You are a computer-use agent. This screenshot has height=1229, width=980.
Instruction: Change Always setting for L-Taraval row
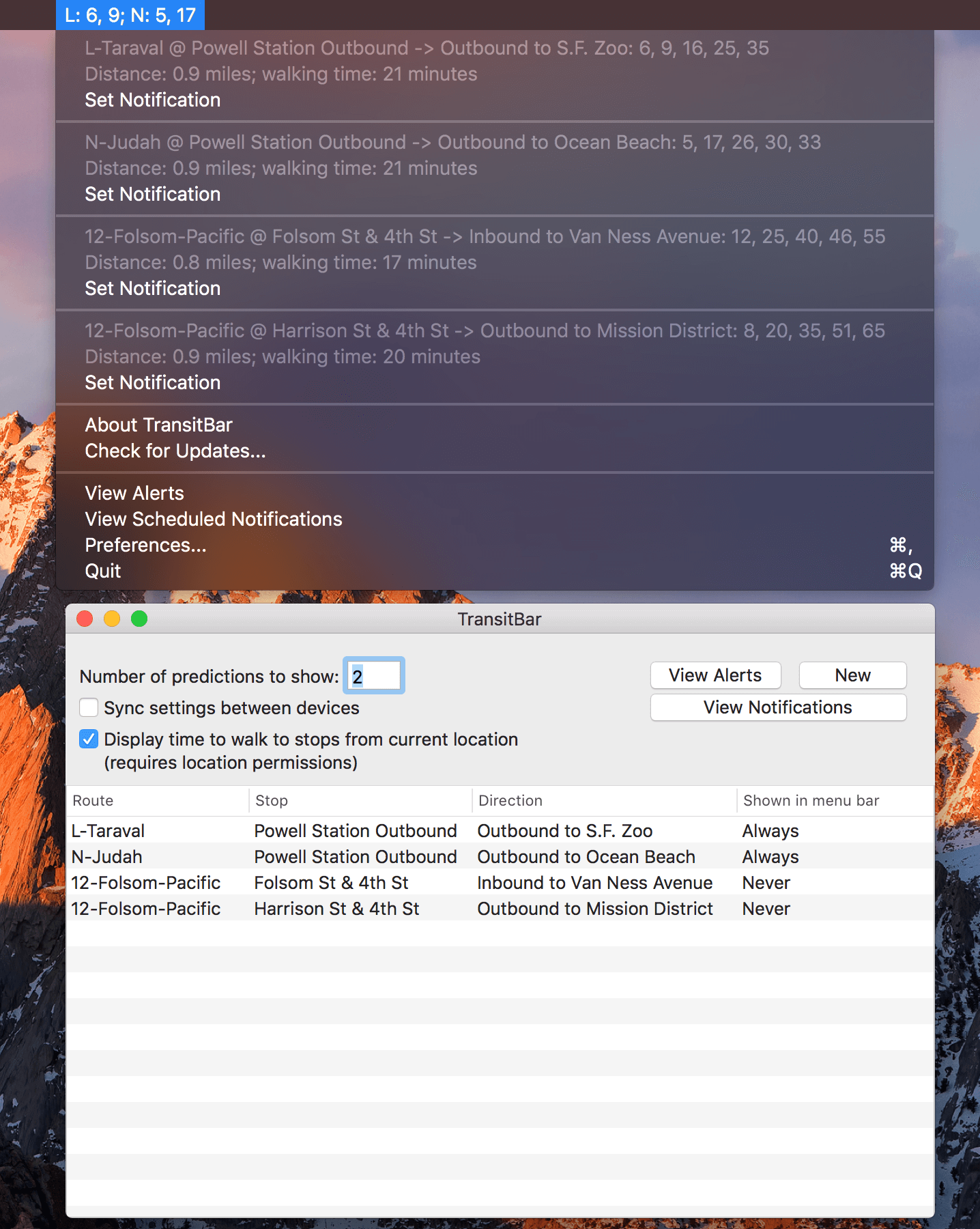[x=770, y=831]
